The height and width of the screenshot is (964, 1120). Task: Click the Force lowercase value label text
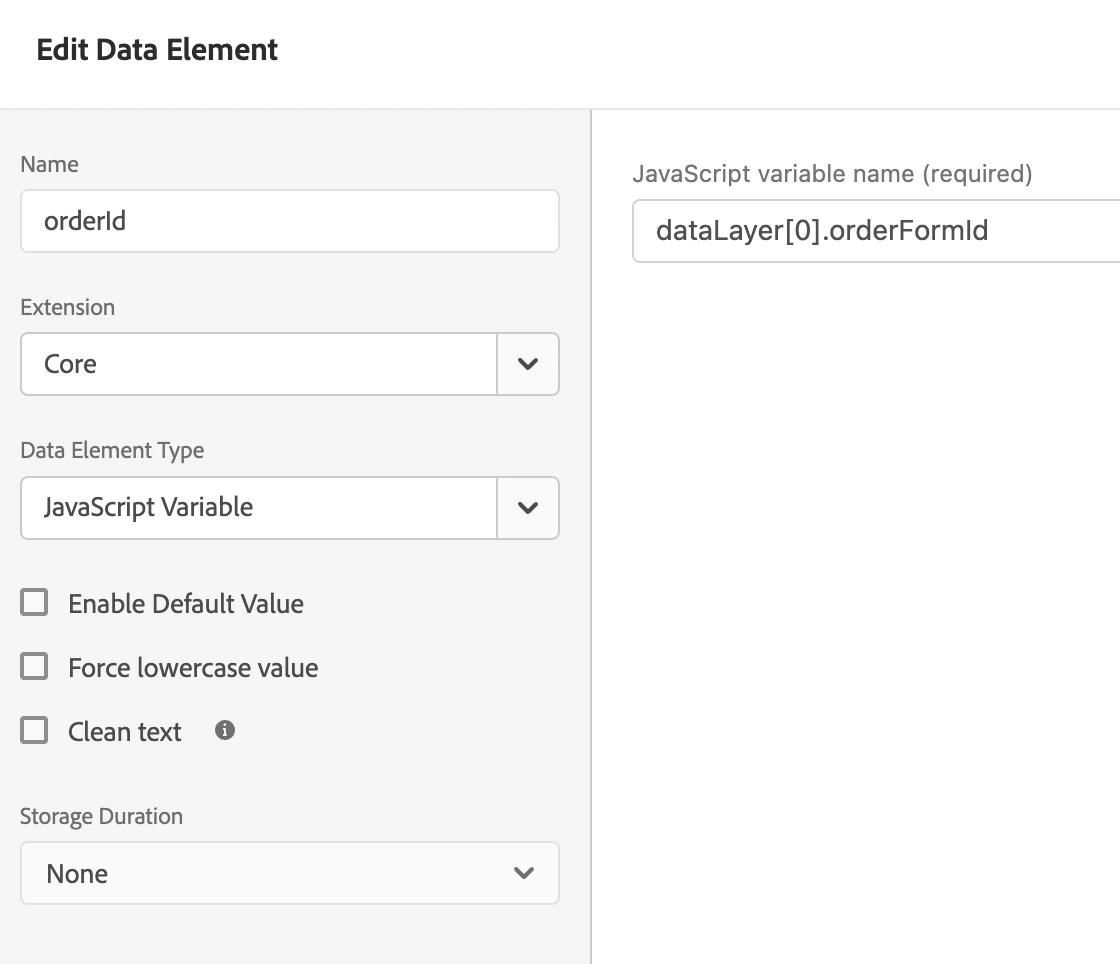[193, 668]
